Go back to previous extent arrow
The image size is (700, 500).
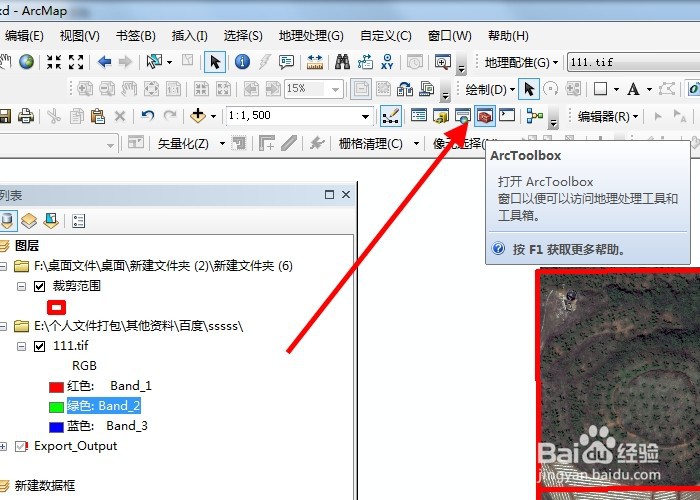(104, 62)
